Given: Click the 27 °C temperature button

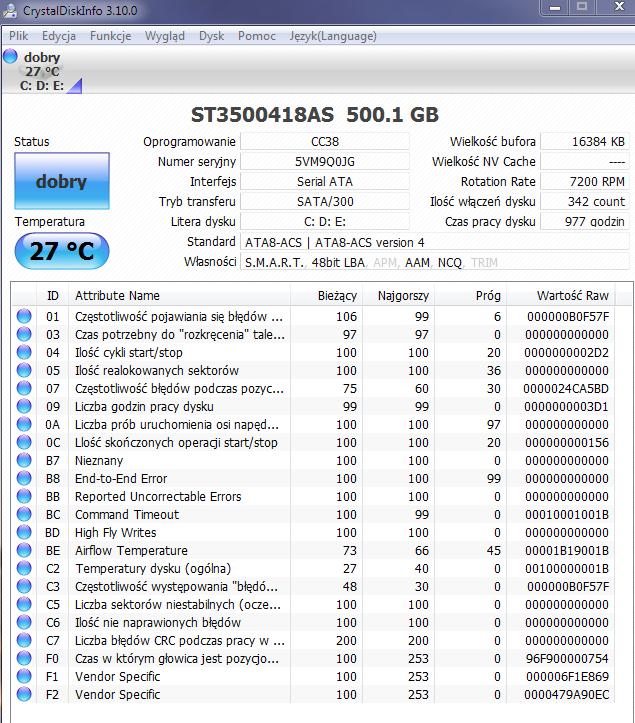Looking at the screenshot, I should pos(62,251).
